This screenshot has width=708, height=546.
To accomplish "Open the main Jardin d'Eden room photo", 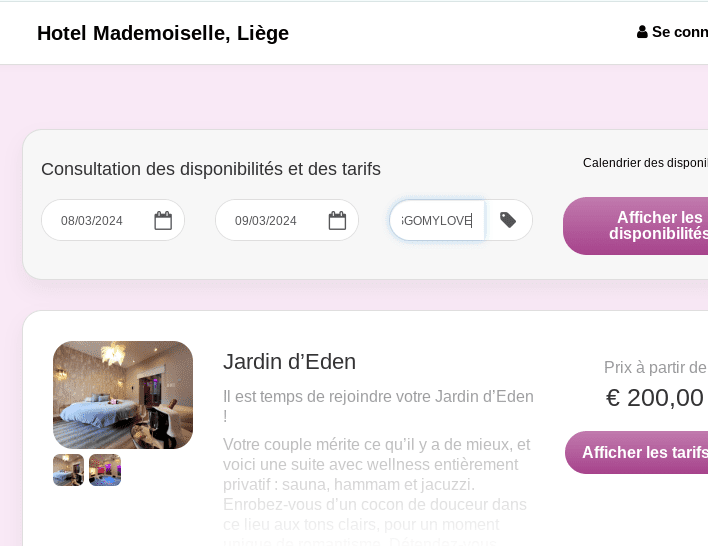I will click(x=123, y=395).
